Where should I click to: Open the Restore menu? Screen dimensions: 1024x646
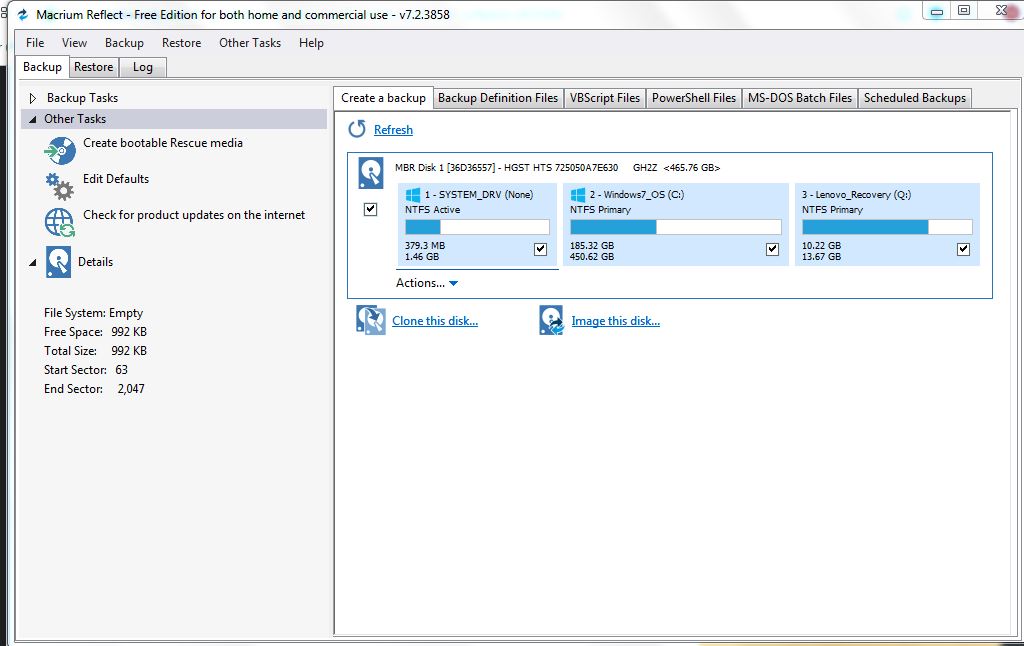click(x=182, y=43)
